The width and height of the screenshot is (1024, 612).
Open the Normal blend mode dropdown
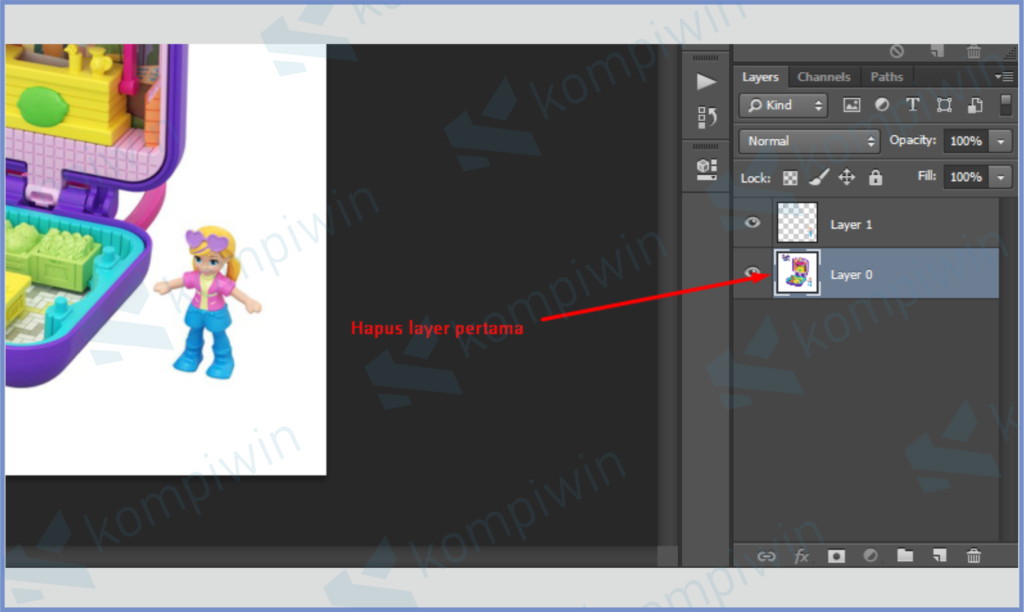coord(809,141)
